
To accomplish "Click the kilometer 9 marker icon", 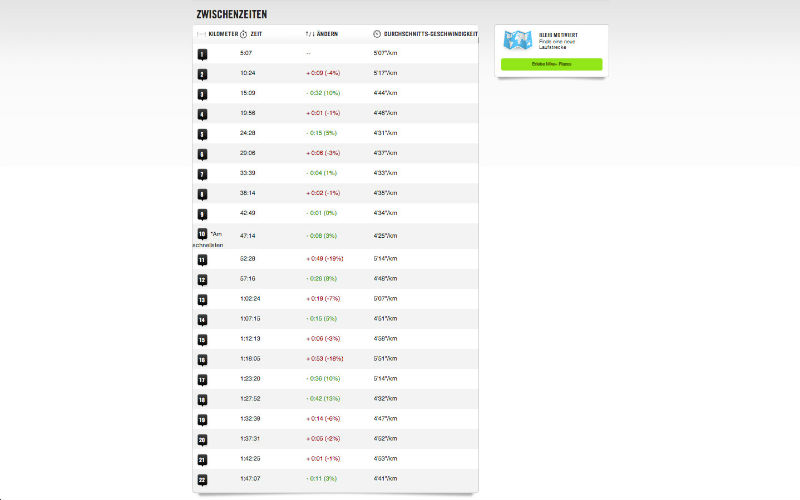I will pos(202,214).
